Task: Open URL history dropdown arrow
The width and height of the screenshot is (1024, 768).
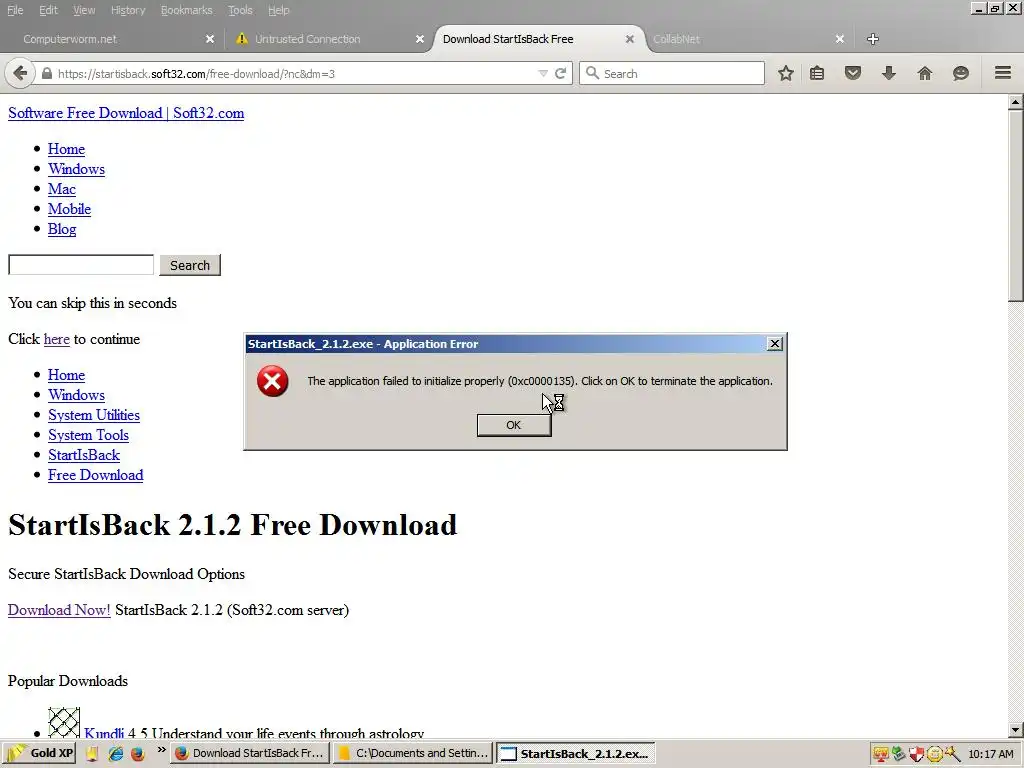Action: 543,74
